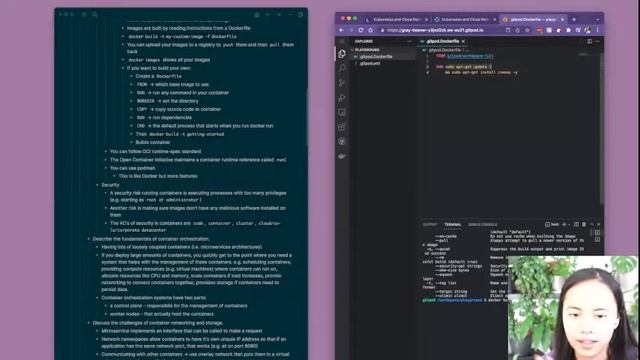640x360 pixels.
Task: Open the gitpod/workspace-full image link in the FROM line
Action: click(x=470, y=56)
